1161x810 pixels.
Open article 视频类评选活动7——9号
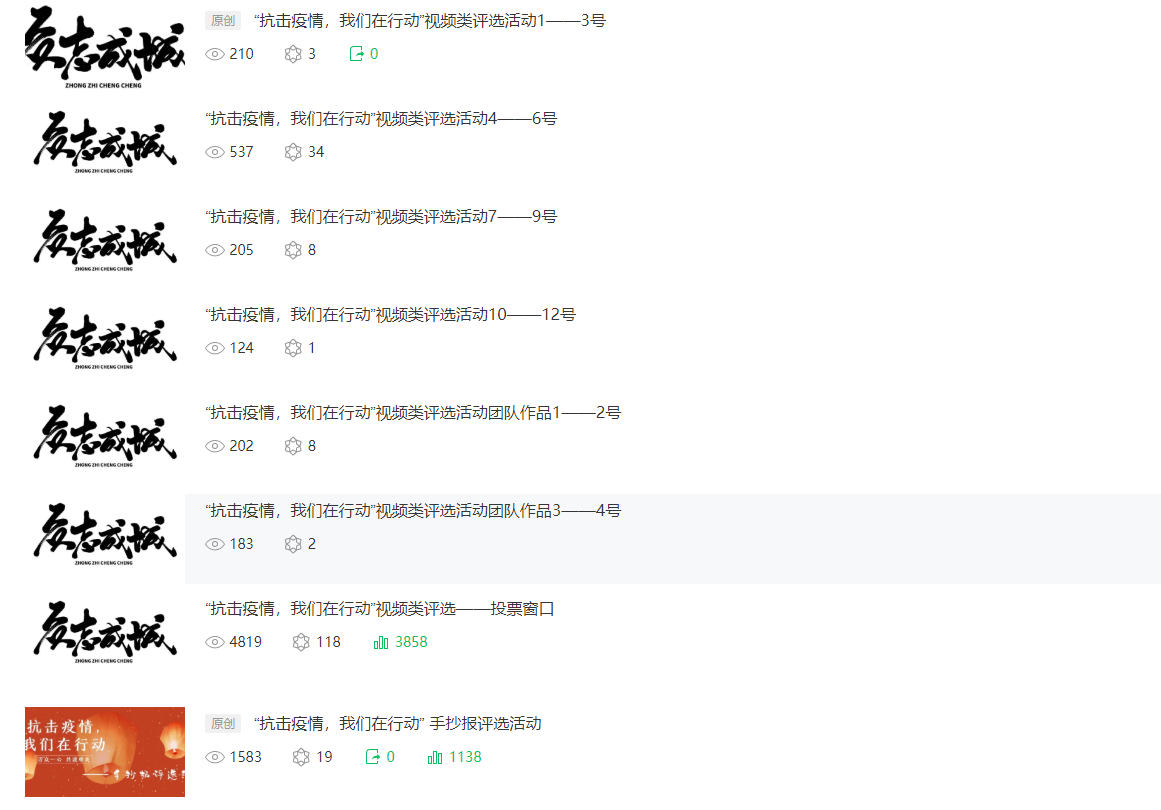[x=381, y=217]
